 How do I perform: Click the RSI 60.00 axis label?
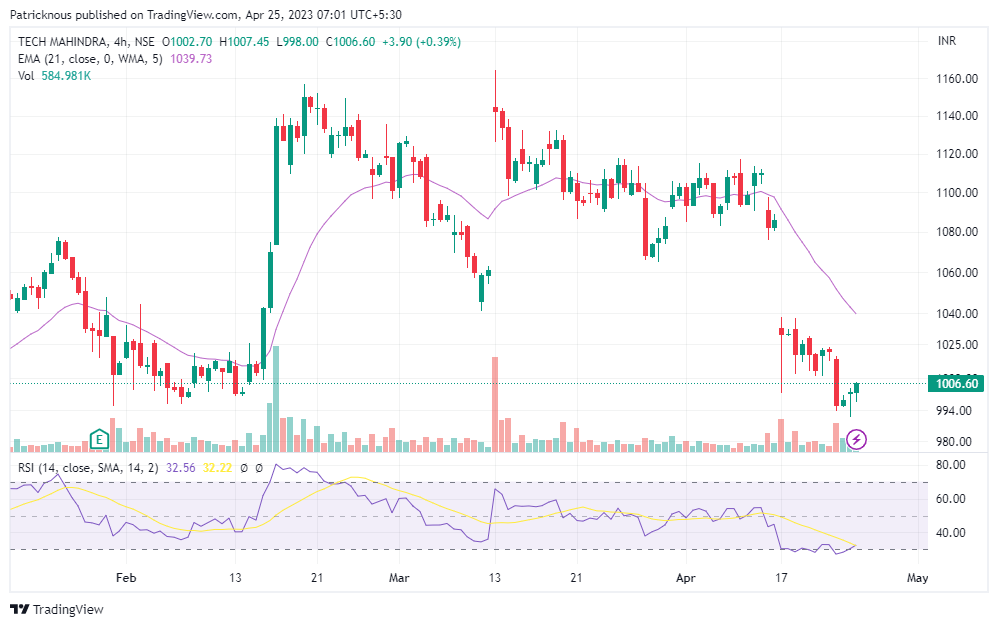(950, 498)
